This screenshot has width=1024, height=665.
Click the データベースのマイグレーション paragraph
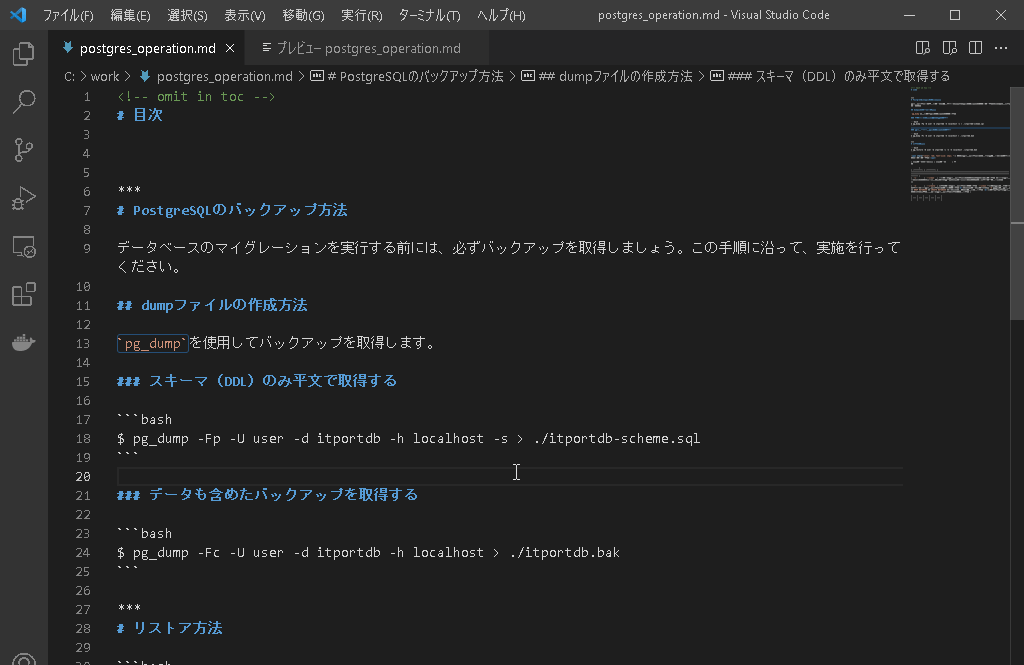509,257
